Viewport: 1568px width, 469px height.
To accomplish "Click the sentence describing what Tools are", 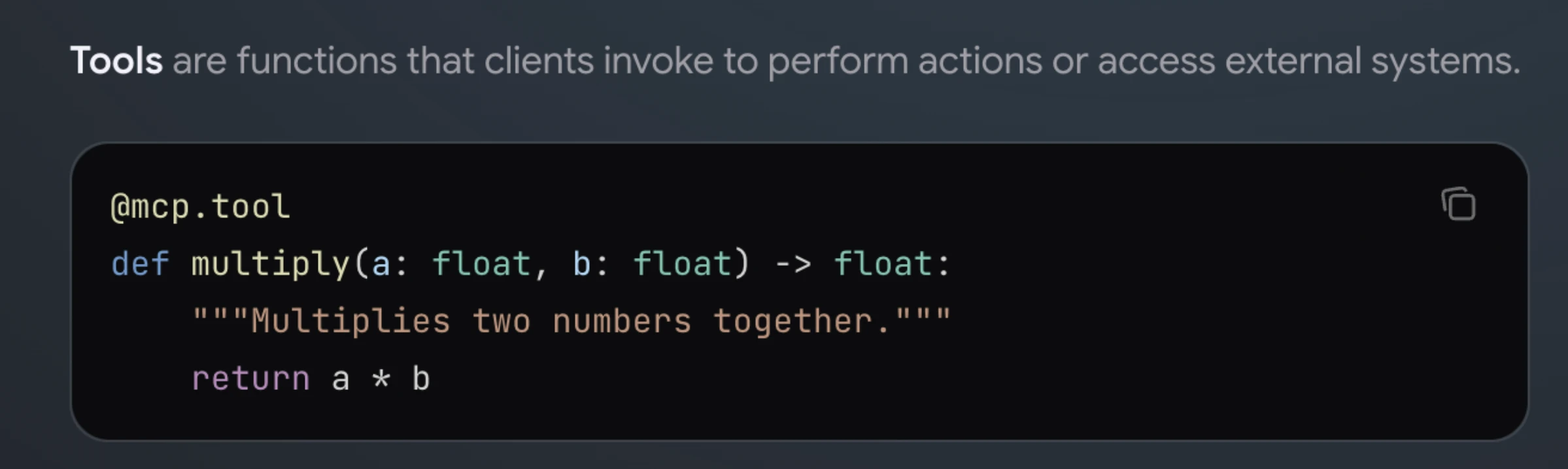I will pos(785,60).
